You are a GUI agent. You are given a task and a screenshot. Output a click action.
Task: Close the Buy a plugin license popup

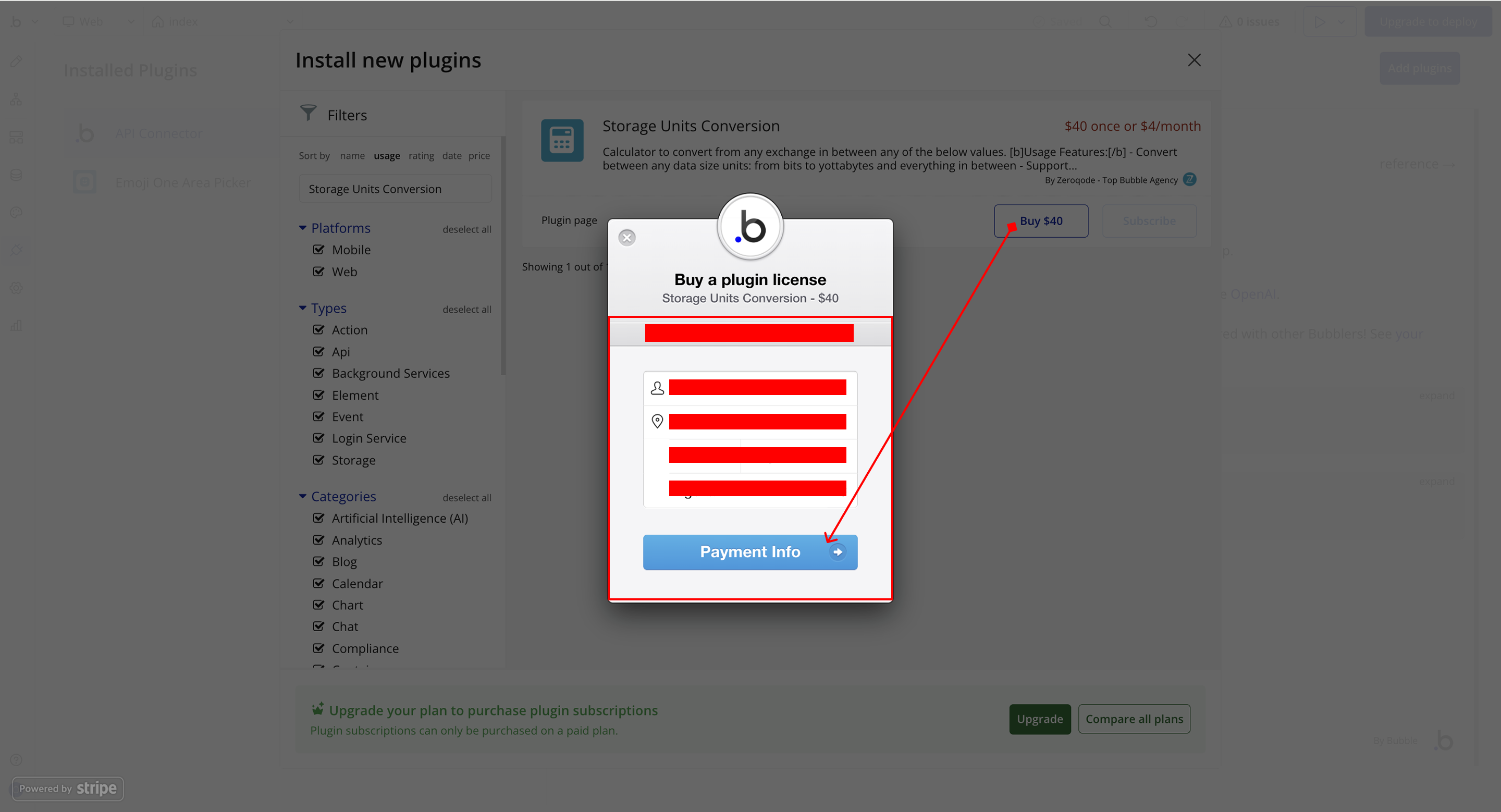[x=627, y=238]
